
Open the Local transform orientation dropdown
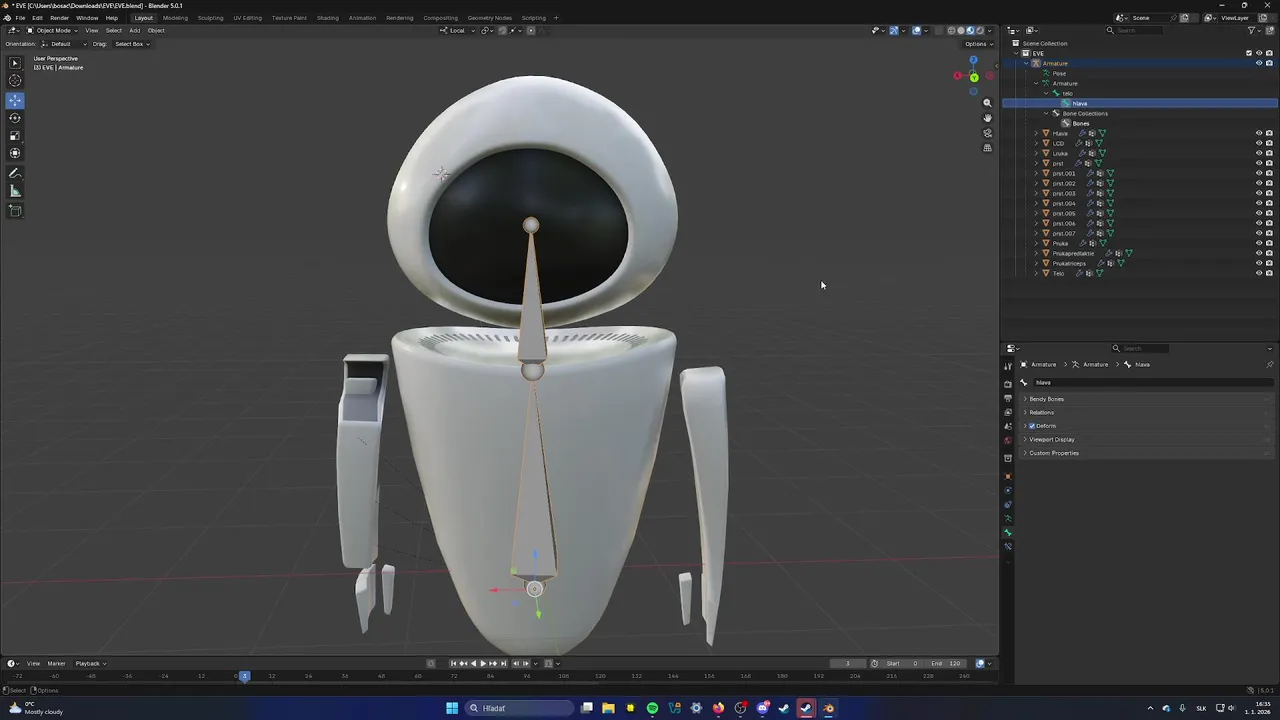[457, 30]
